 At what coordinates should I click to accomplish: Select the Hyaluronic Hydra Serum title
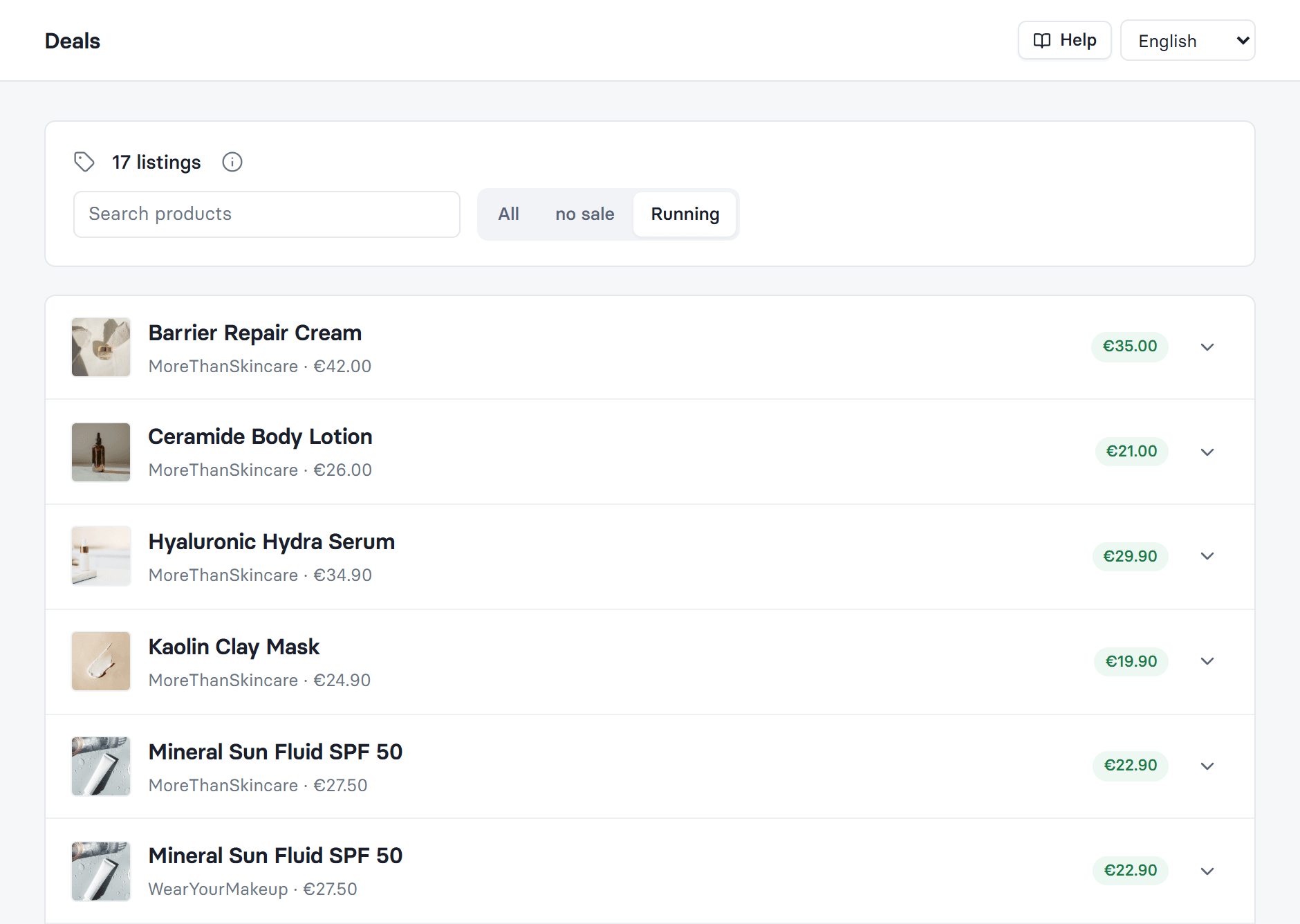272,542
